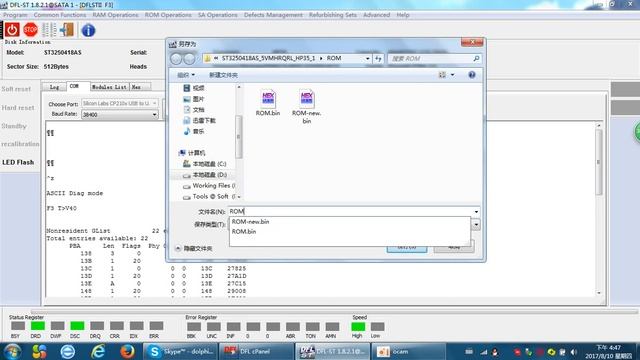The height and width of the screenshot is (360, 640).
Task: Open the save type dropdown arrow
Action: 476,224
